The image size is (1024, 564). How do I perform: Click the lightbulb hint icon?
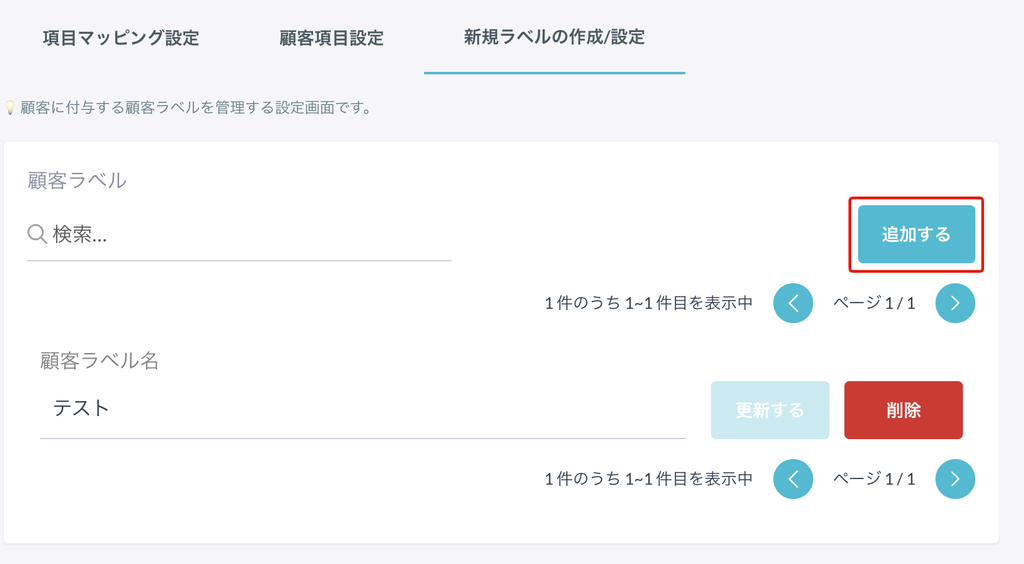tap(10, 108)
